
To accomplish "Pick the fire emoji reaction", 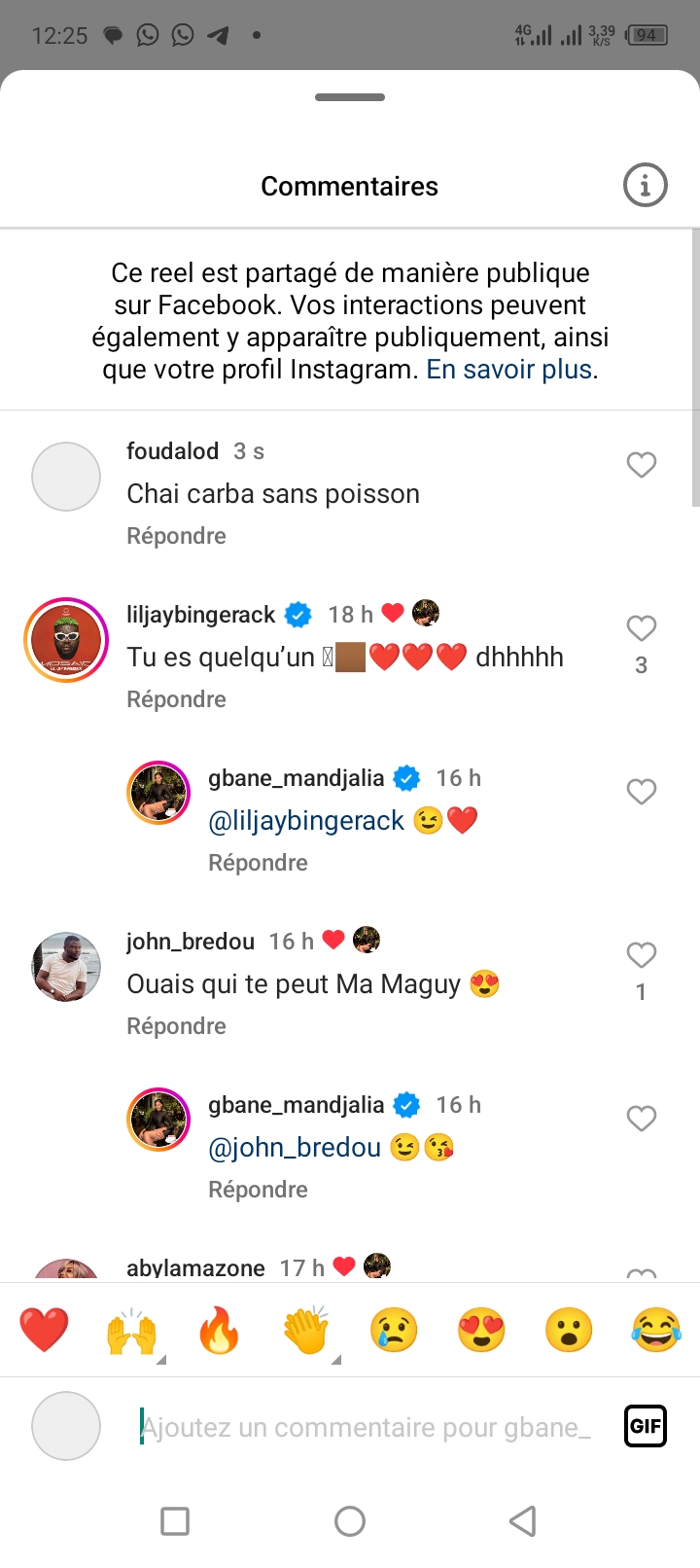I will coord(219,1330).
